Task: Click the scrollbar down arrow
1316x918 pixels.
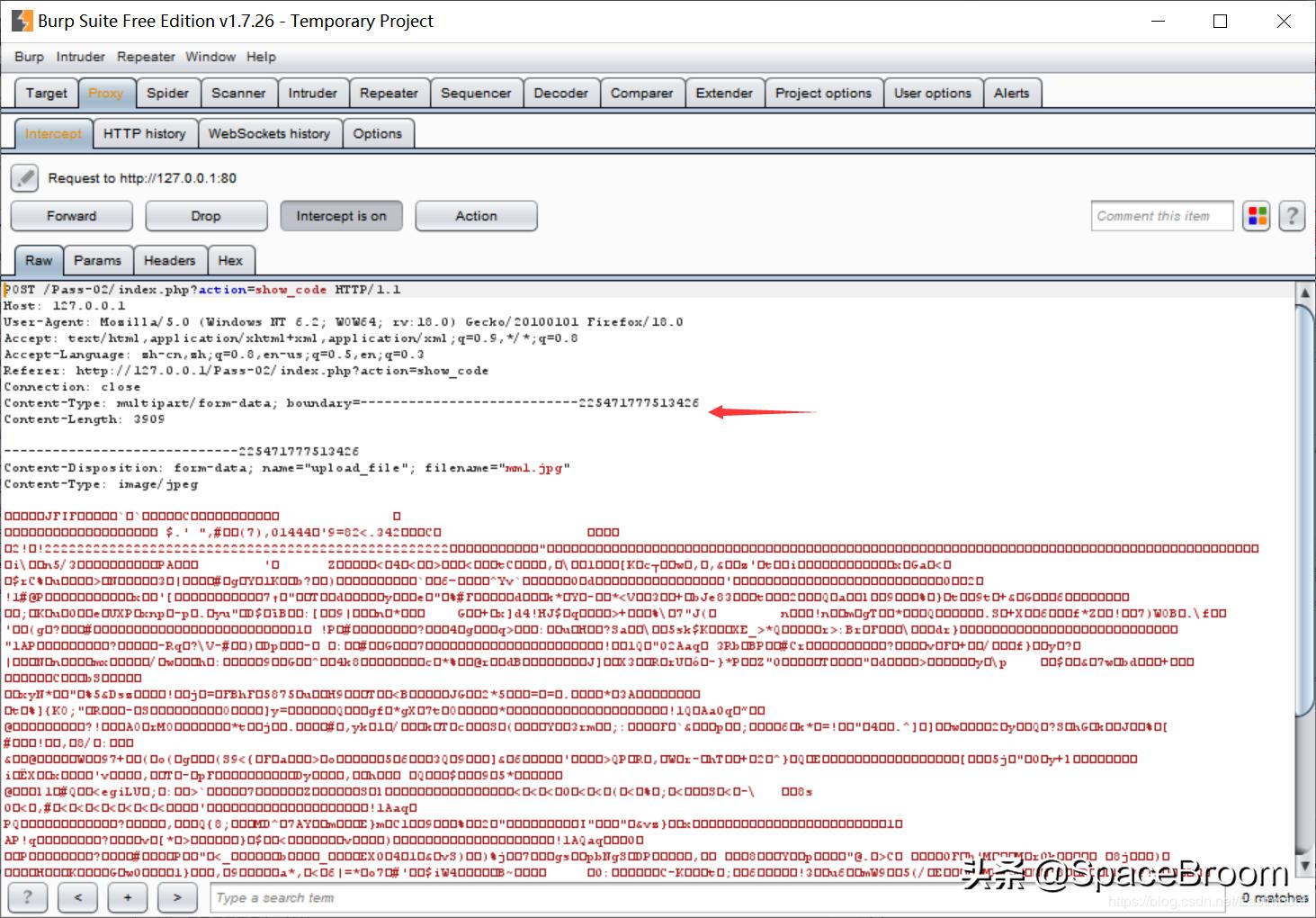Action: coord(1304,867)
